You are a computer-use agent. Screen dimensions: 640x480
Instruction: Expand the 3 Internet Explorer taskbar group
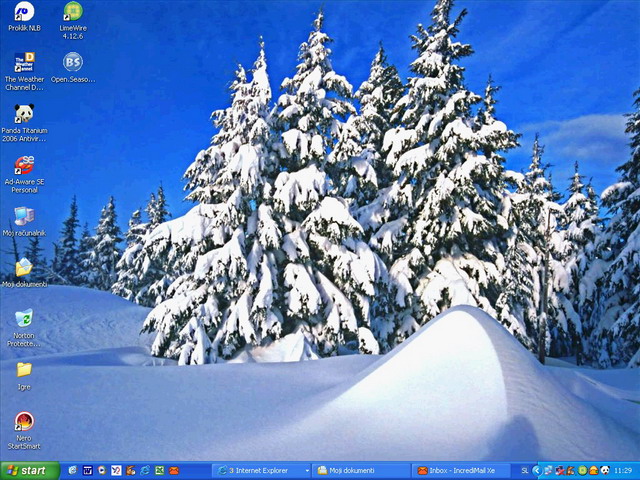(263, 470)
